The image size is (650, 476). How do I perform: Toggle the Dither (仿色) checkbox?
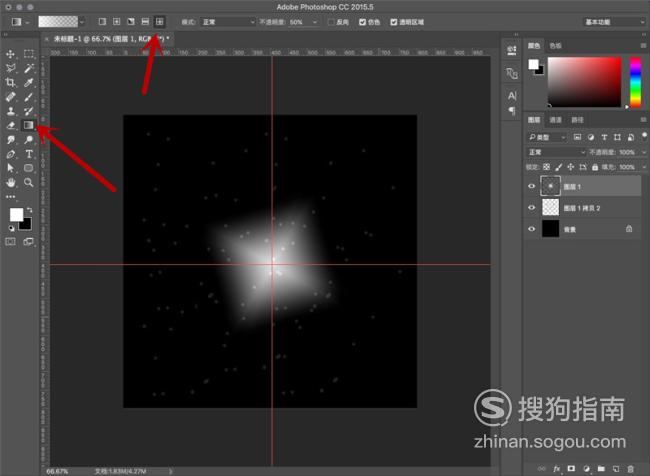point(362,22)
